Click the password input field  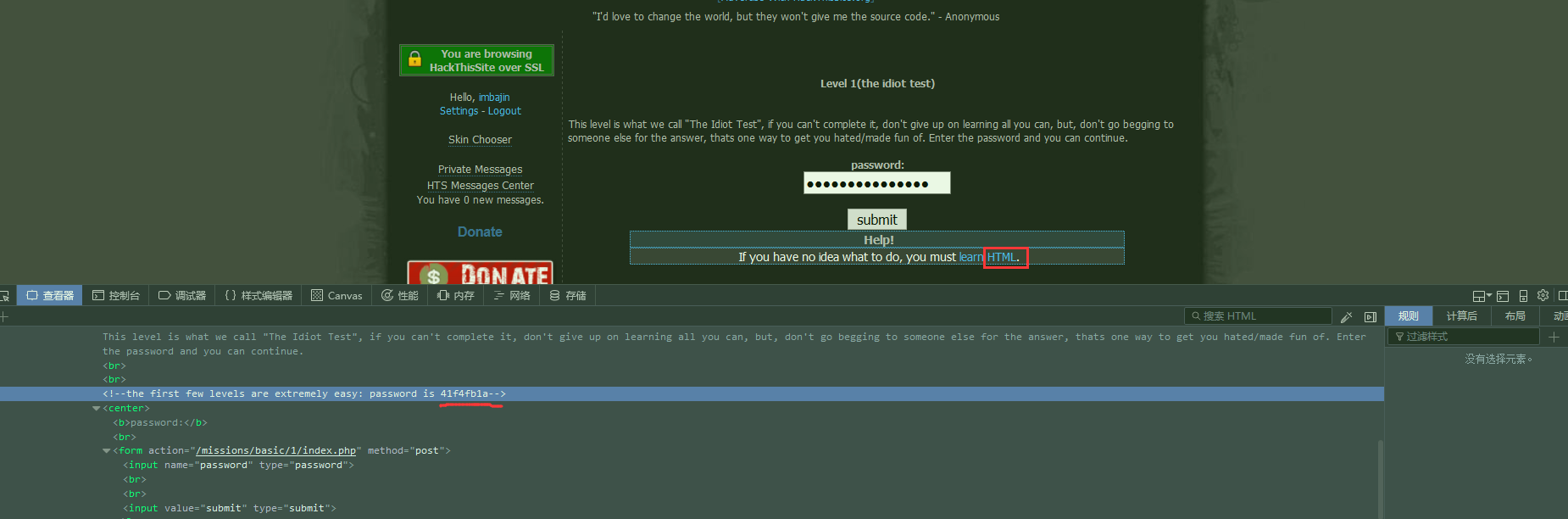876,183
